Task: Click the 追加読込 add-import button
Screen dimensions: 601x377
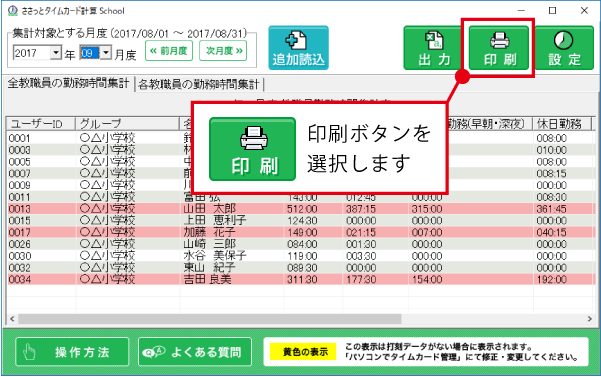Action: 299,48
